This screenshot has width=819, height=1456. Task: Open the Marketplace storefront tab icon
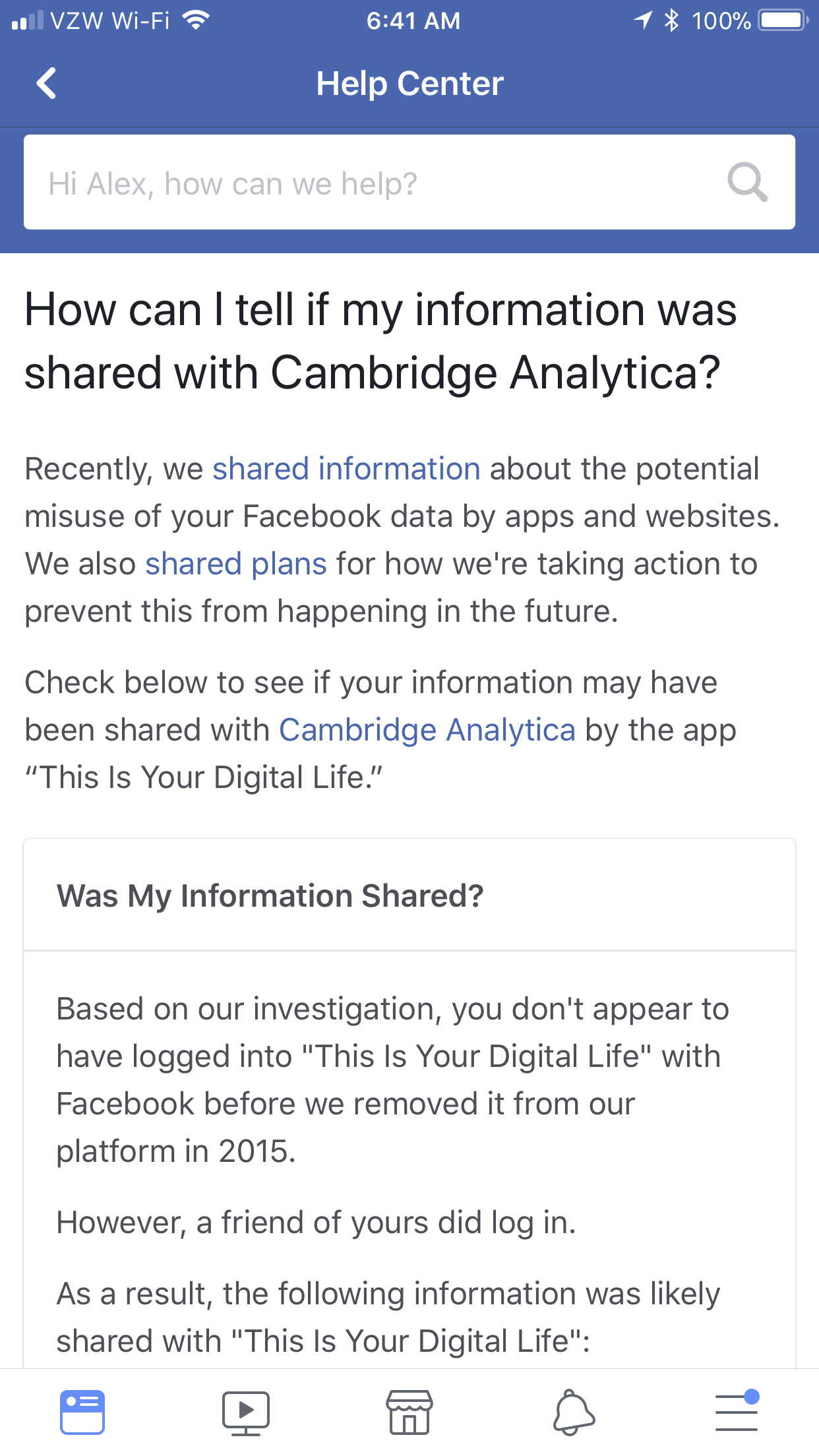click(409, 1412)
